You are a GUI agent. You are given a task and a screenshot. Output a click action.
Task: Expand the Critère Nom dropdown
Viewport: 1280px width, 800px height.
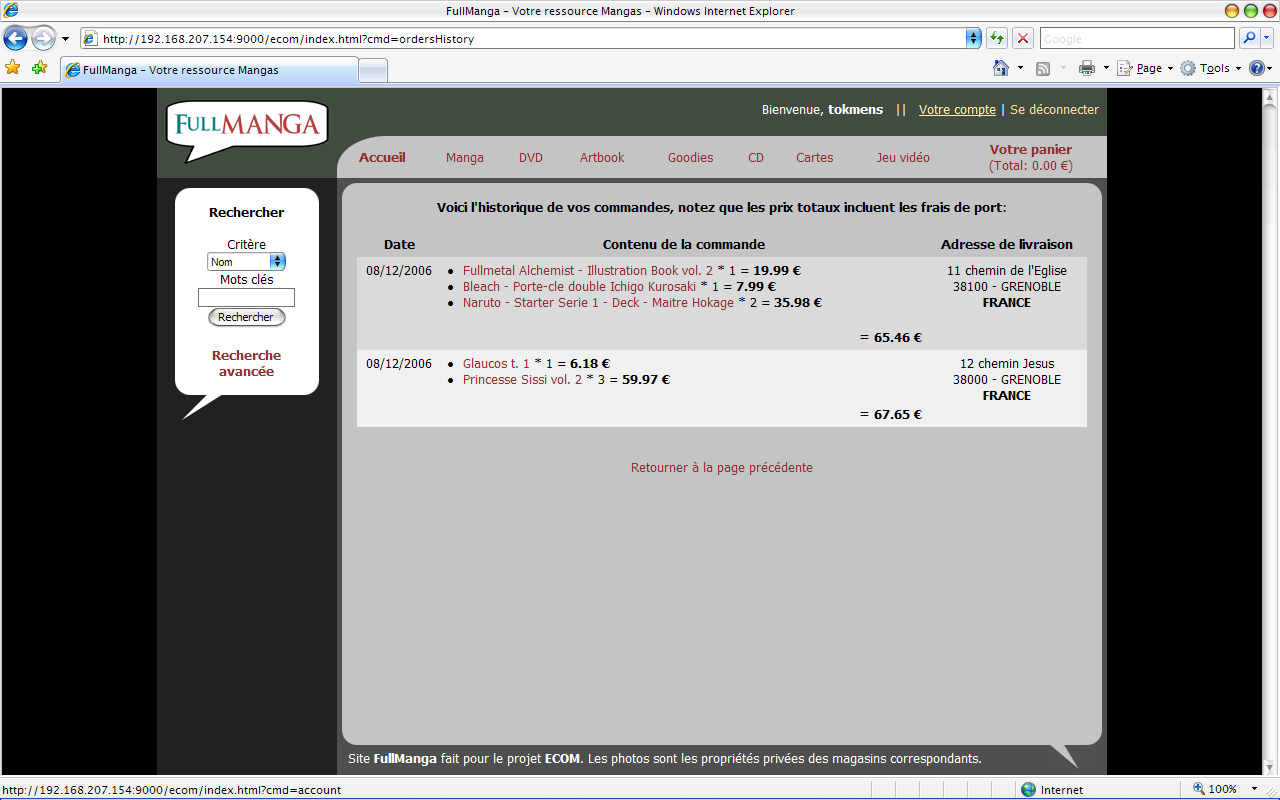click(246, 262)
